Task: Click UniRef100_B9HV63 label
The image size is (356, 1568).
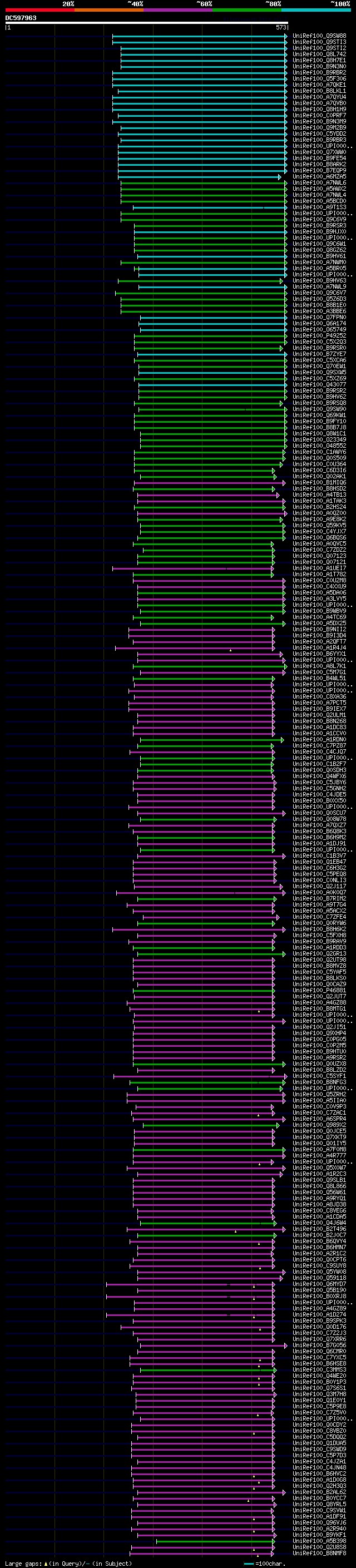Action: tap(319, 280)
